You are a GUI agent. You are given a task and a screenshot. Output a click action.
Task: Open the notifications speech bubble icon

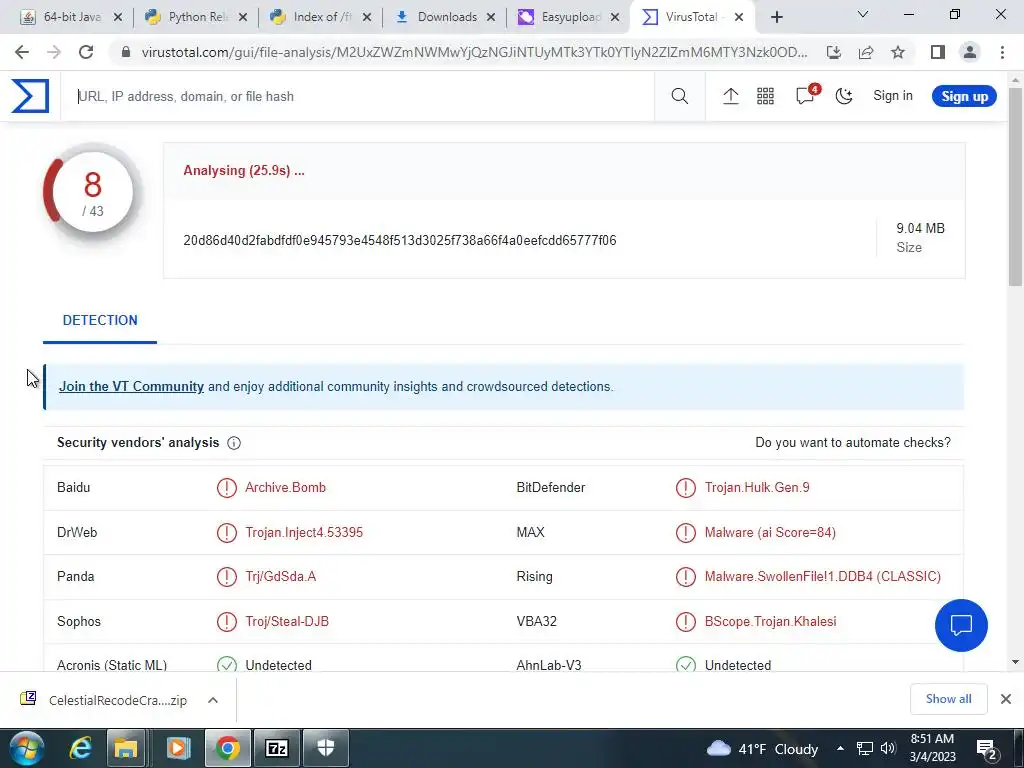click(x=805, y=96)
